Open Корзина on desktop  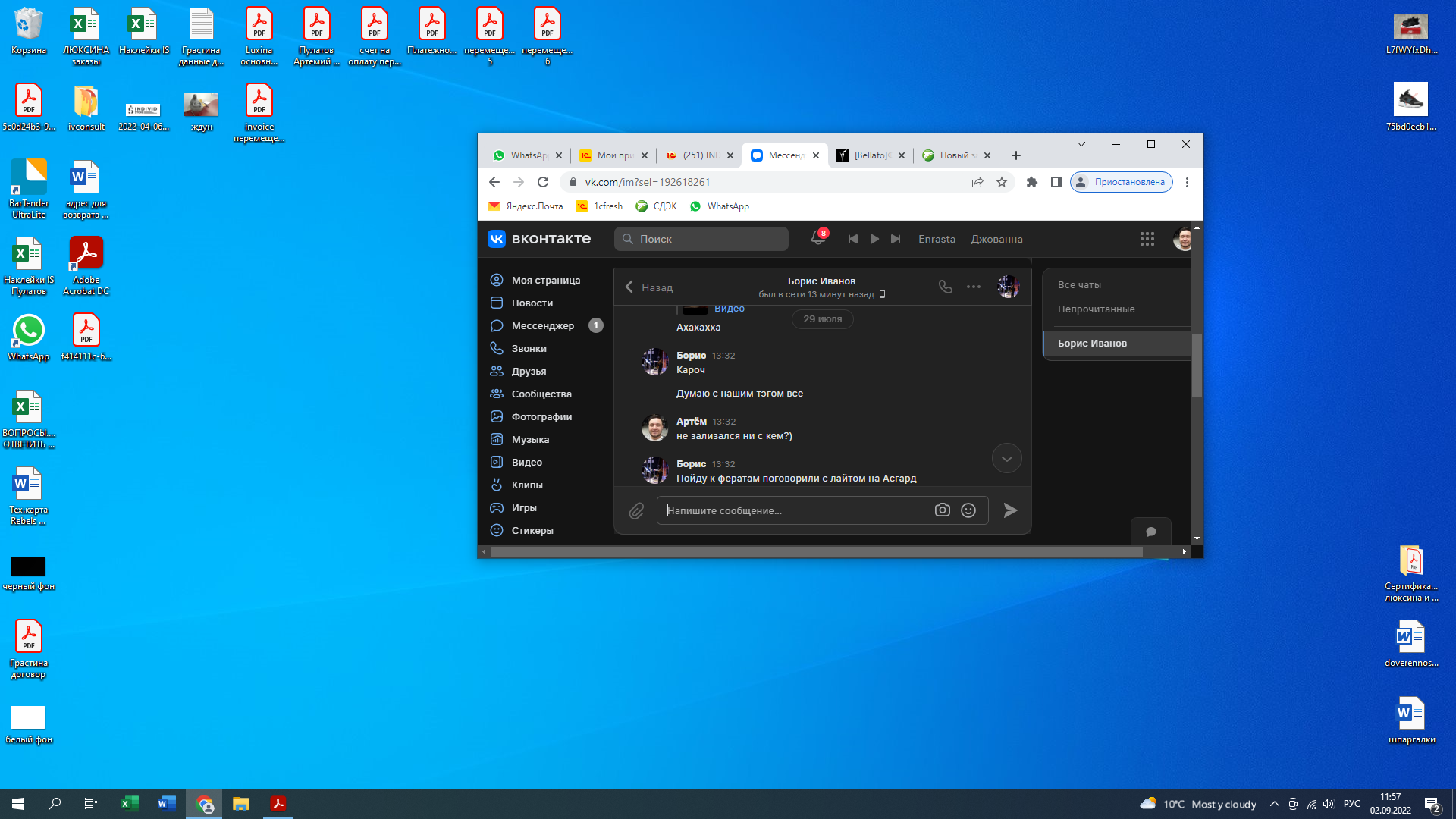click(x=29, y=32)
